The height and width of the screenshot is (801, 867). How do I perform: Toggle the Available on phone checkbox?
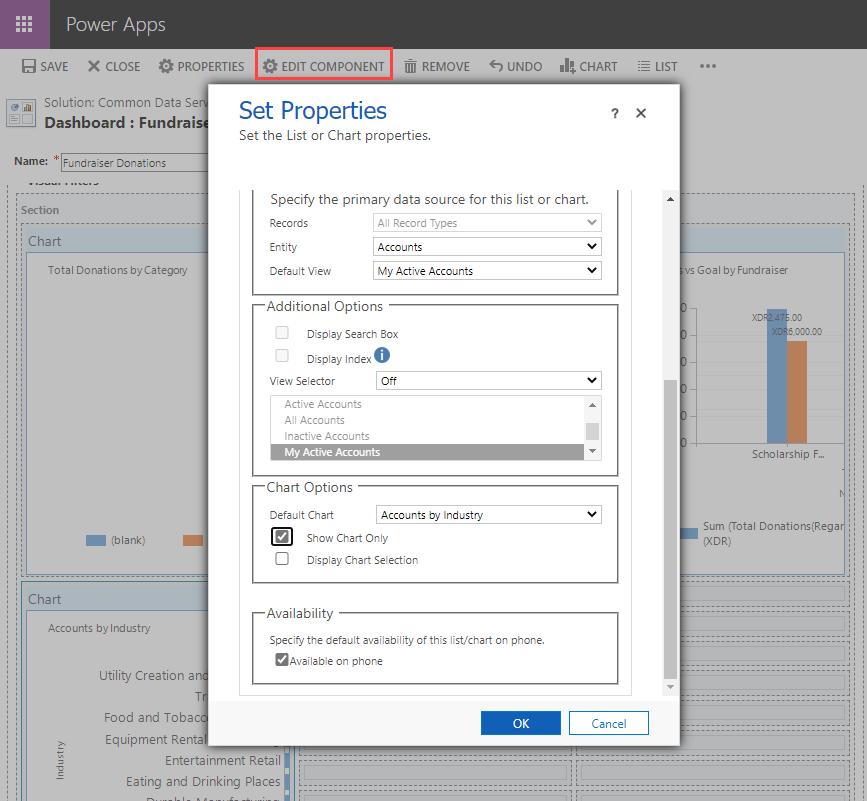[282, 659]
